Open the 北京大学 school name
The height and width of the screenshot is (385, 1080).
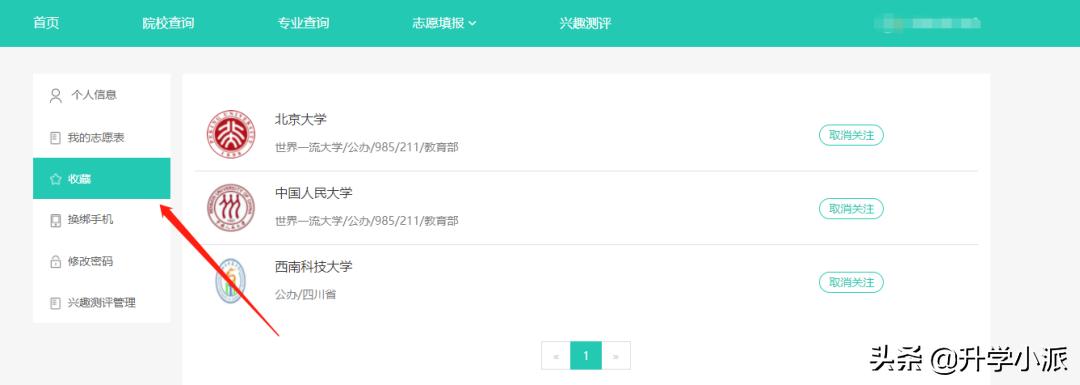point(301,119)
